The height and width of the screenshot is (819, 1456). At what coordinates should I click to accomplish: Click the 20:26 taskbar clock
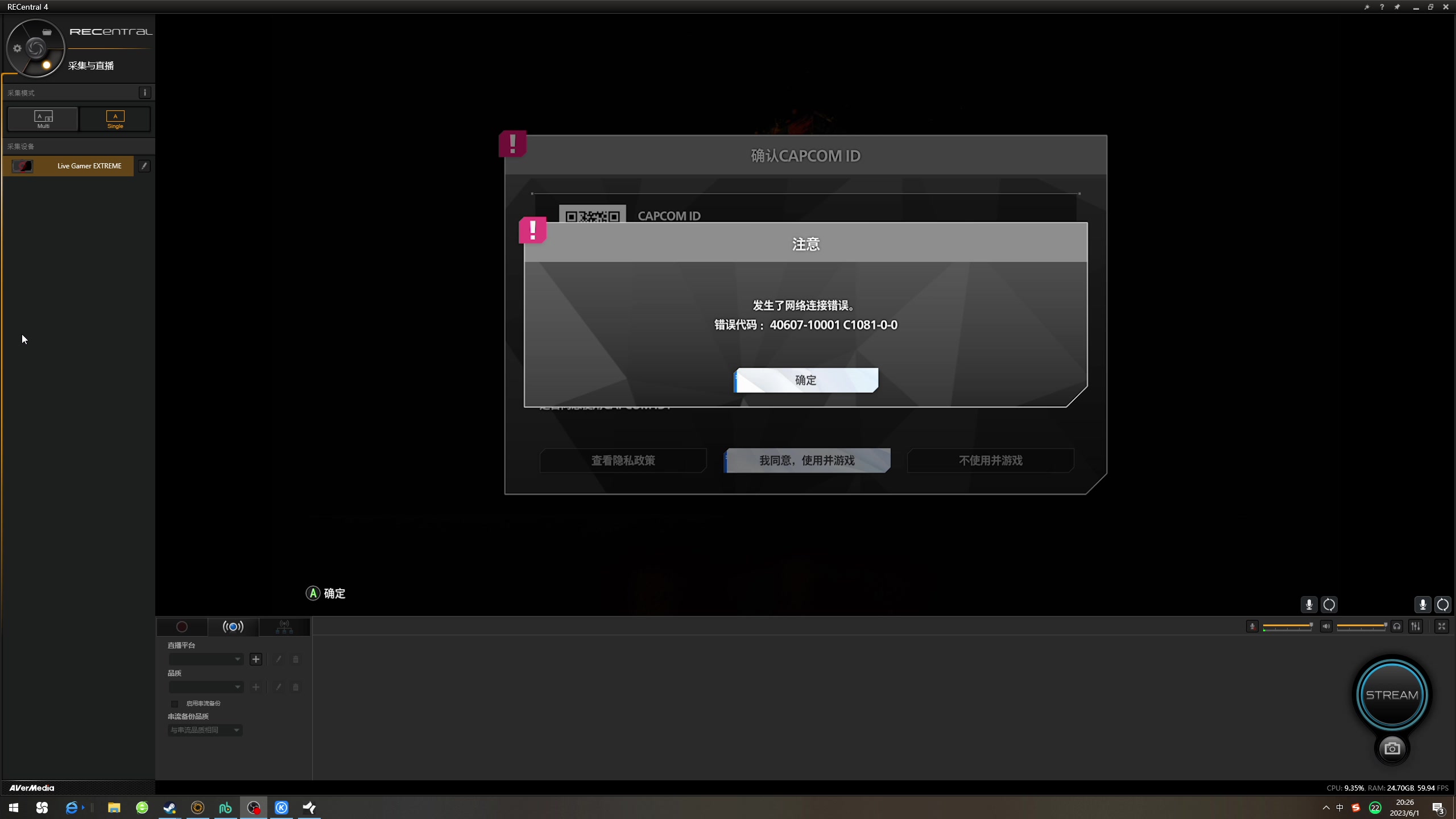pos(1405,808)
